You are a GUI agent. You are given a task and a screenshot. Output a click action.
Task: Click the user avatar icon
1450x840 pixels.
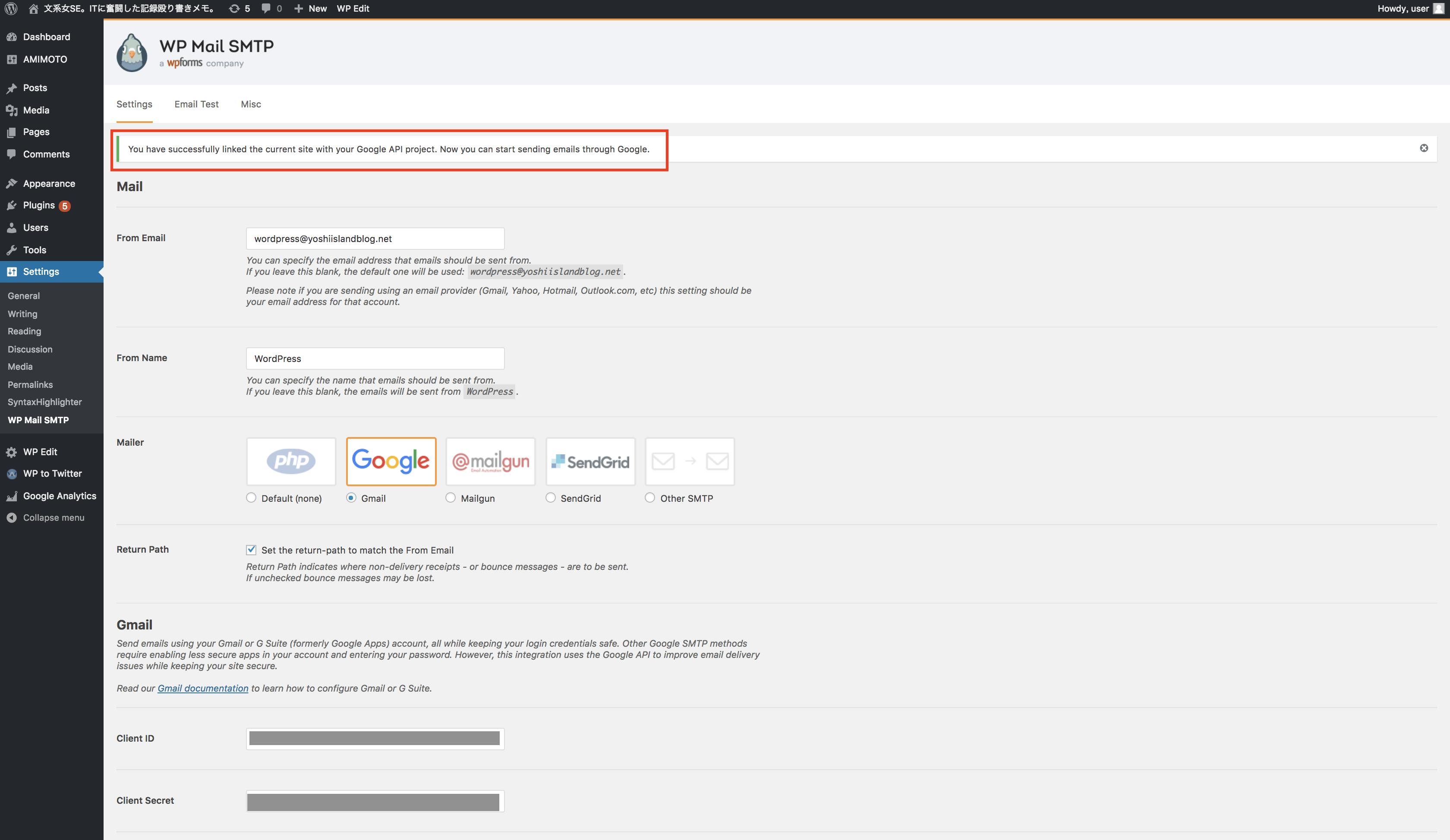click(1438, 9)
